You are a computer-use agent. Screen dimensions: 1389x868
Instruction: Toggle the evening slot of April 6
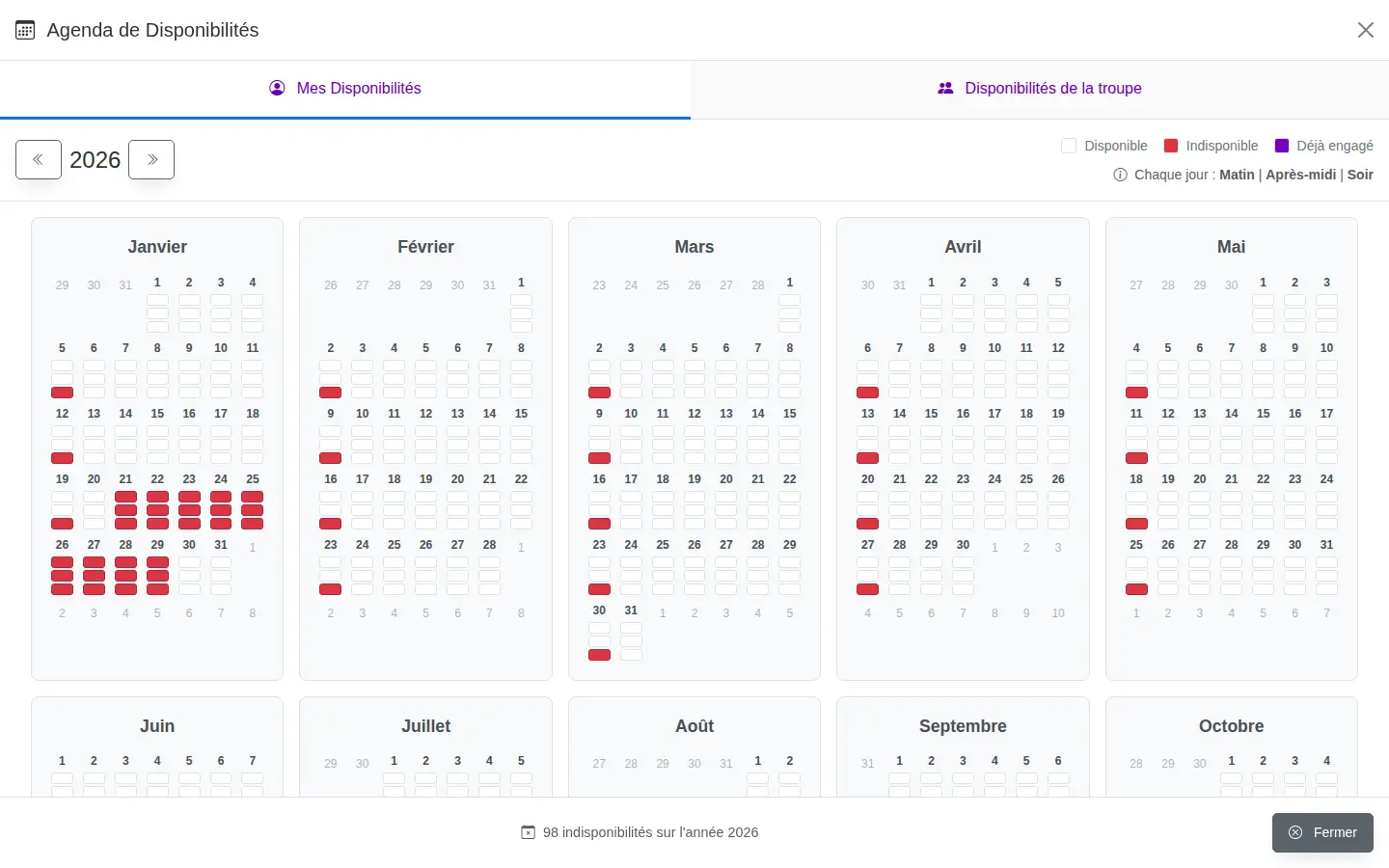click(x=867, y=393)
